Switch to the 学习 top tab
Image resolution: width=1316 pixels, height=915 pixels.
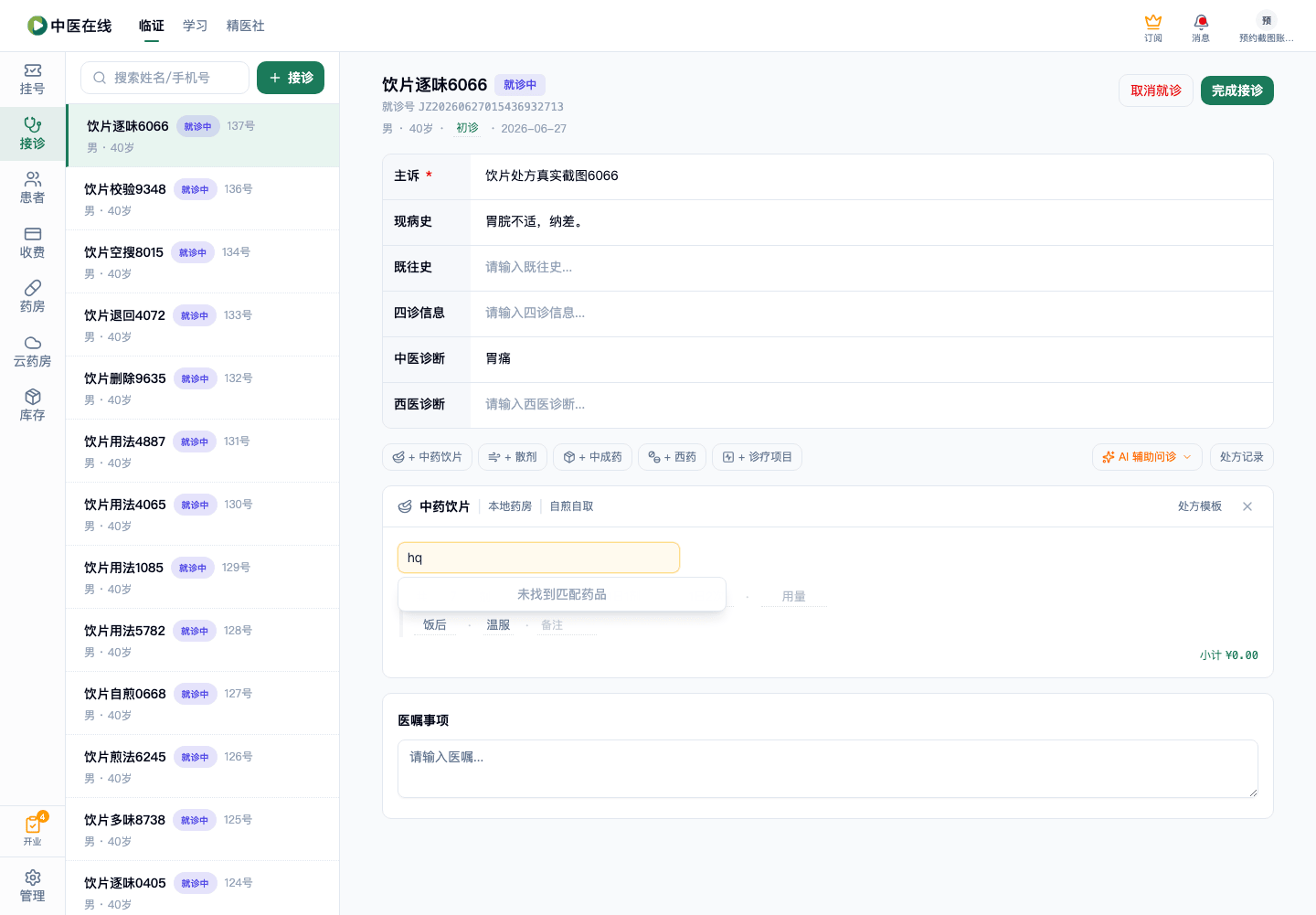(196, 26)
